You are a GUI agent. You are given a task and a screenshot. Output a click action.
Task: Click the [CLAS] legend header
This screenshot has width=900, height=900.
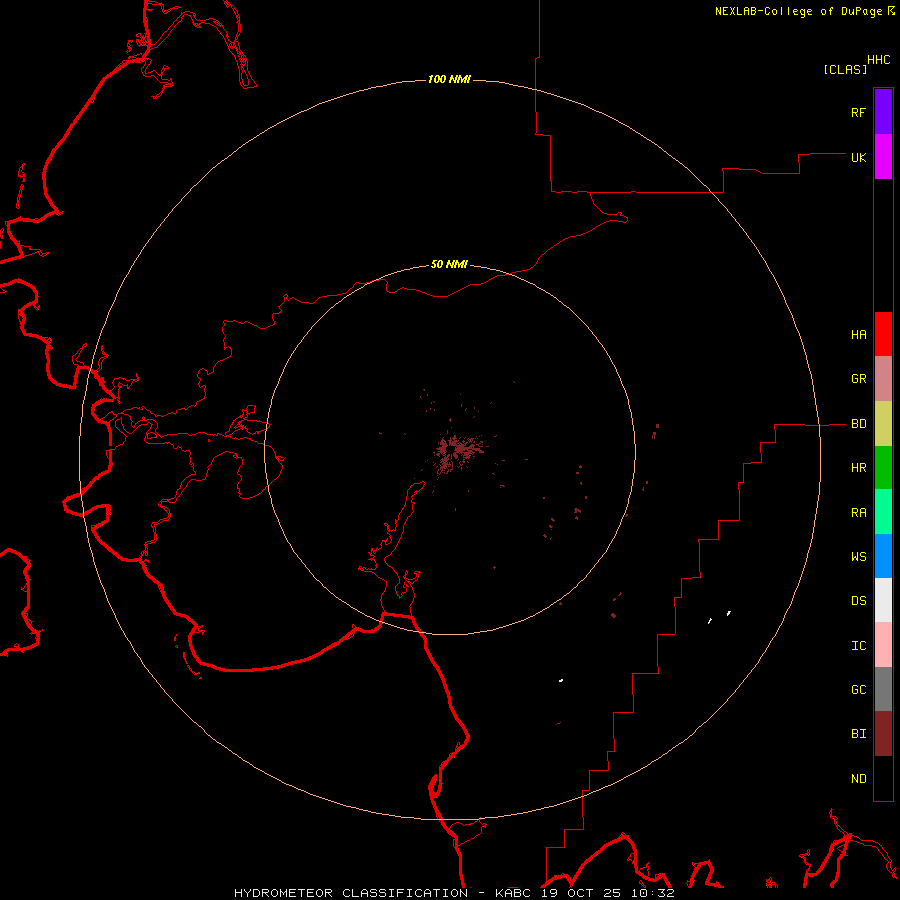pyautogui.click(x=845, y=69)
